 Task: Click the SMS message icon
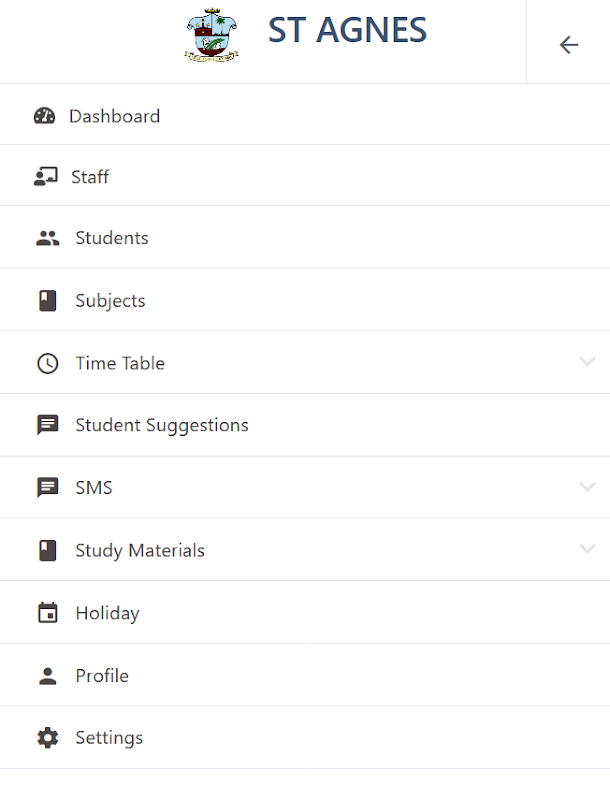click(47, 488)
